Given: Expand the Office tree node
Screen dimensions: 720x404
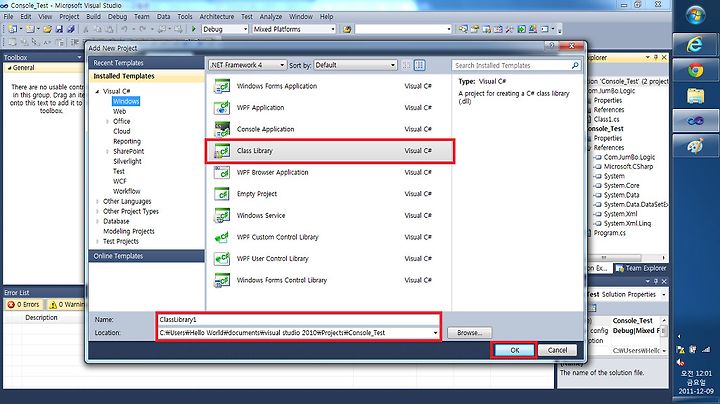Looking at the screenshot, I should tap(107, 122).
